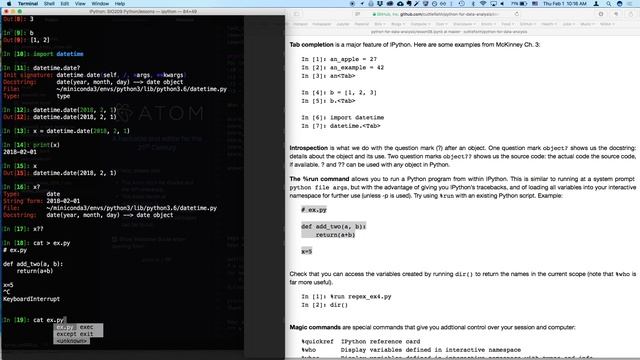Open the battery status menu
640x360 pixels.
click(519, 3)
